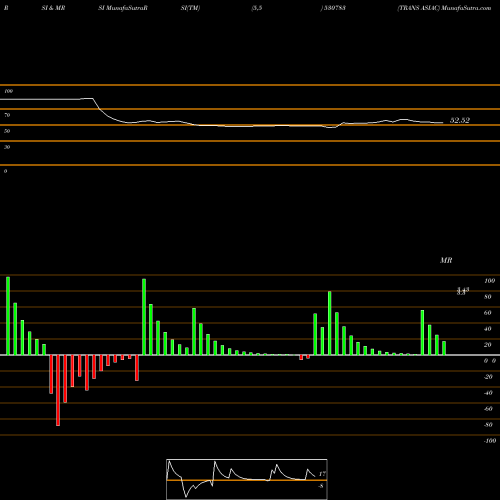
Task: Click the MR axis label 40
Action: (x=488, y=329)
